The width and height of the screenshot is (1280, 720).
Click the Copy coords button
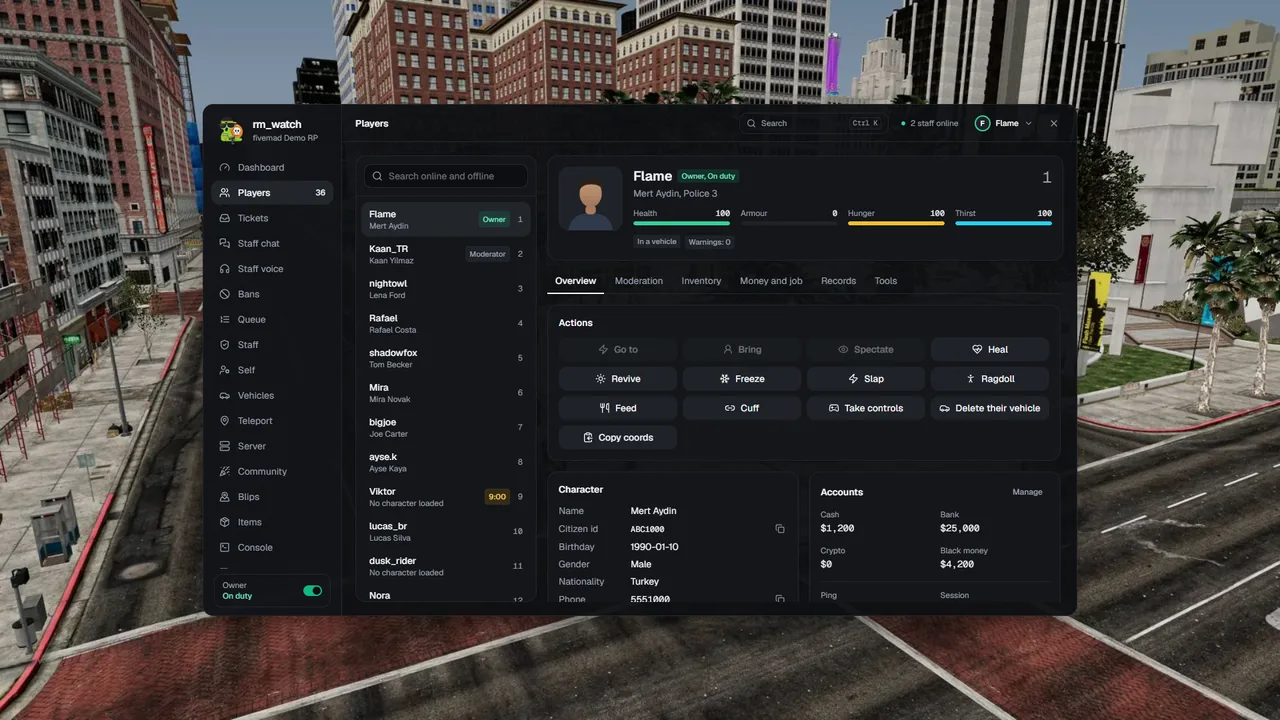[618, 437]
